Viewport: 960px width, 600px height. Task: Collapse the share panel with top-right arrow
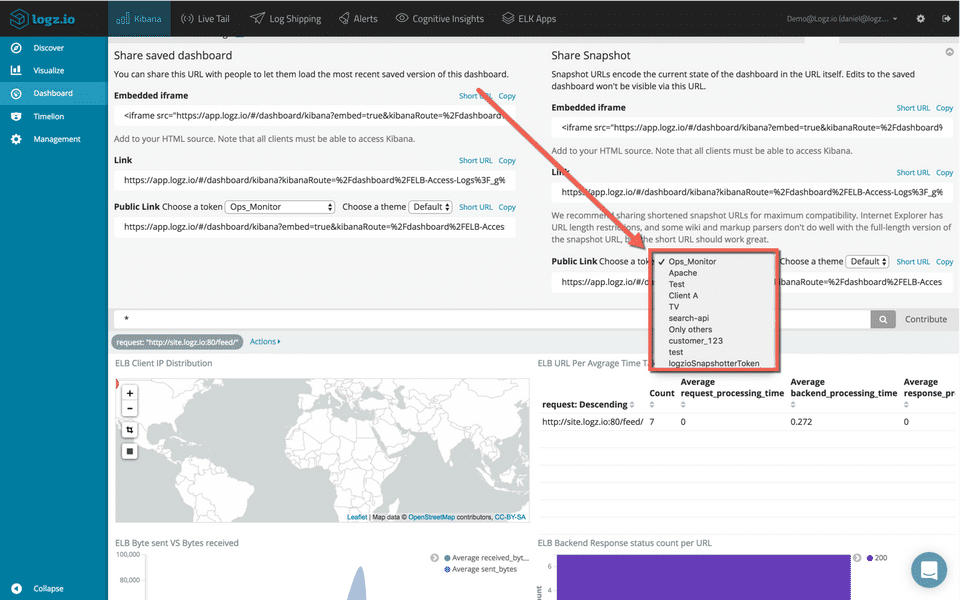coord(950,53)
